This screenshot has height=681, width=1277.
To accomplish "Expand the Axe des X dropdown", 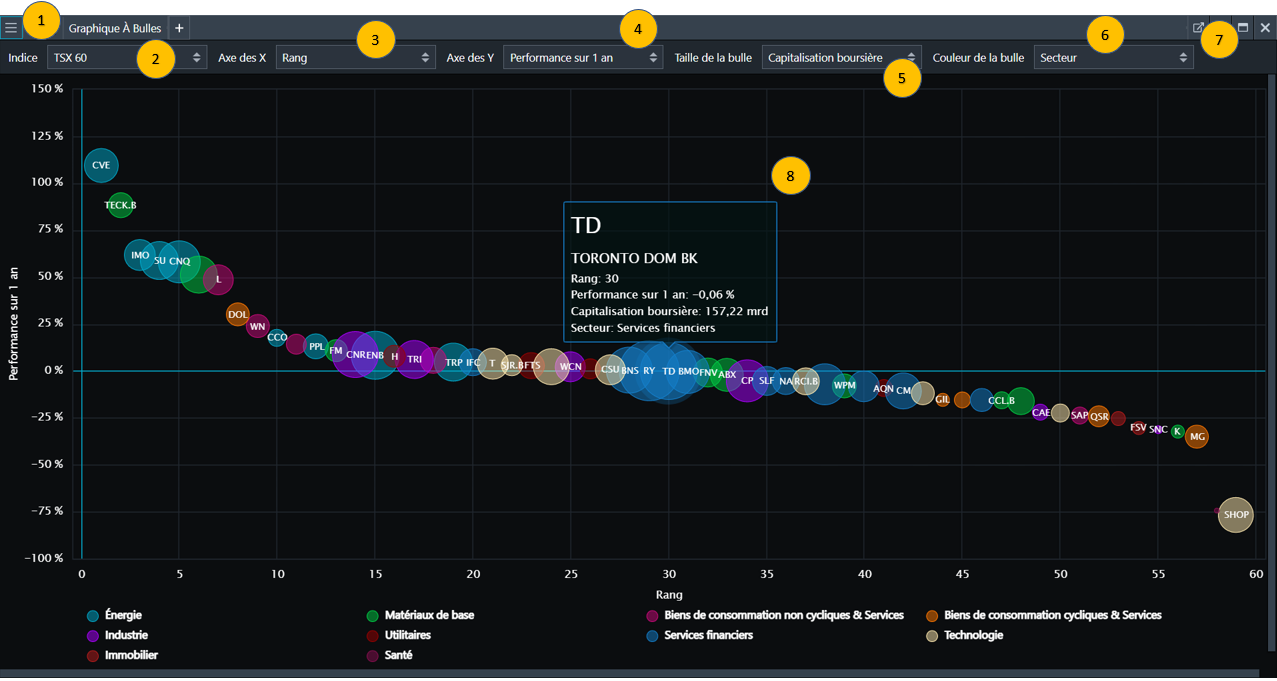I will pos(355,58).
